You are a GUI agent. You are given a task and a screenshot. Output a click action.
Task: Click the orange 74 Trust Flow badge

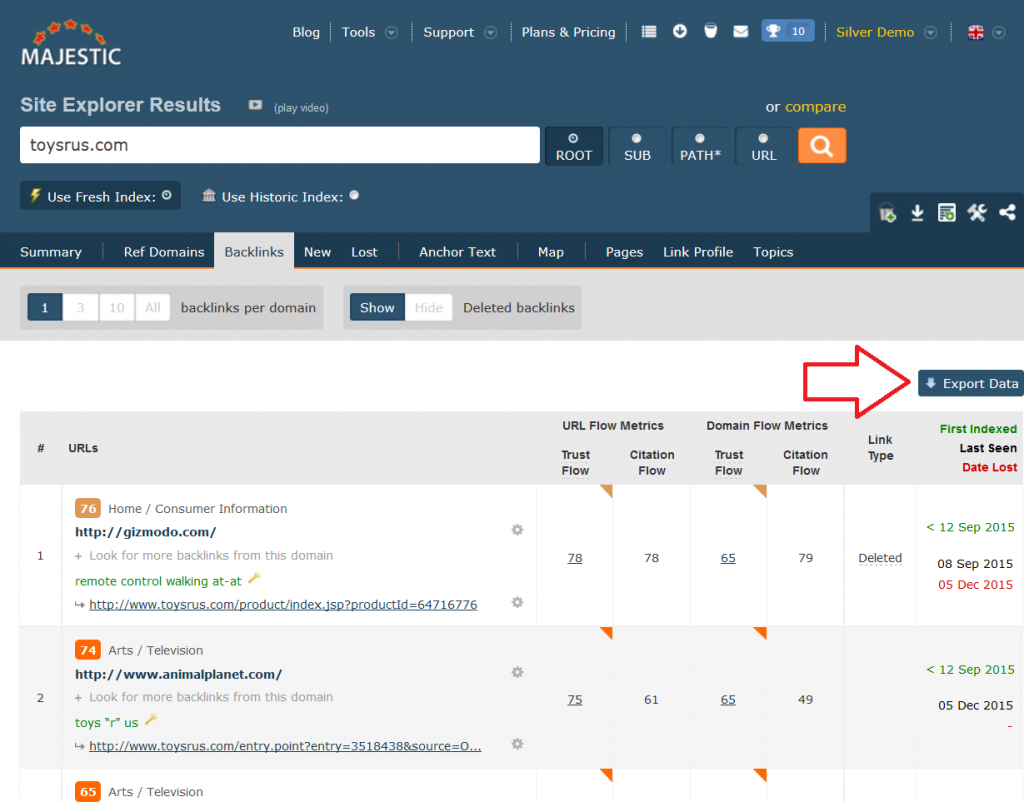pos(88,650)
